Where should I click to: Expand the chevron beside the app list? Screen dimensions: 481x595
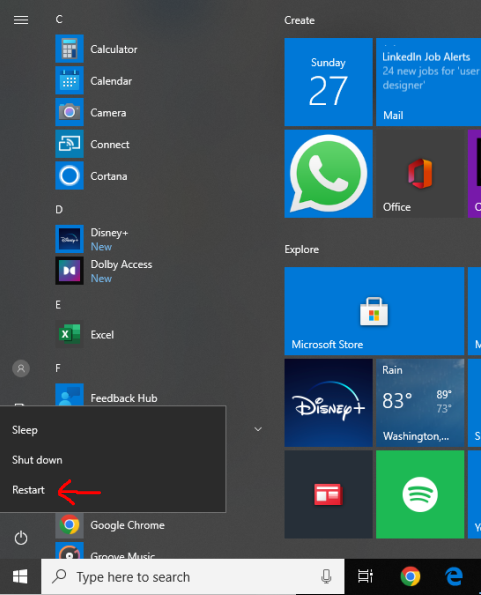point(258,429)
